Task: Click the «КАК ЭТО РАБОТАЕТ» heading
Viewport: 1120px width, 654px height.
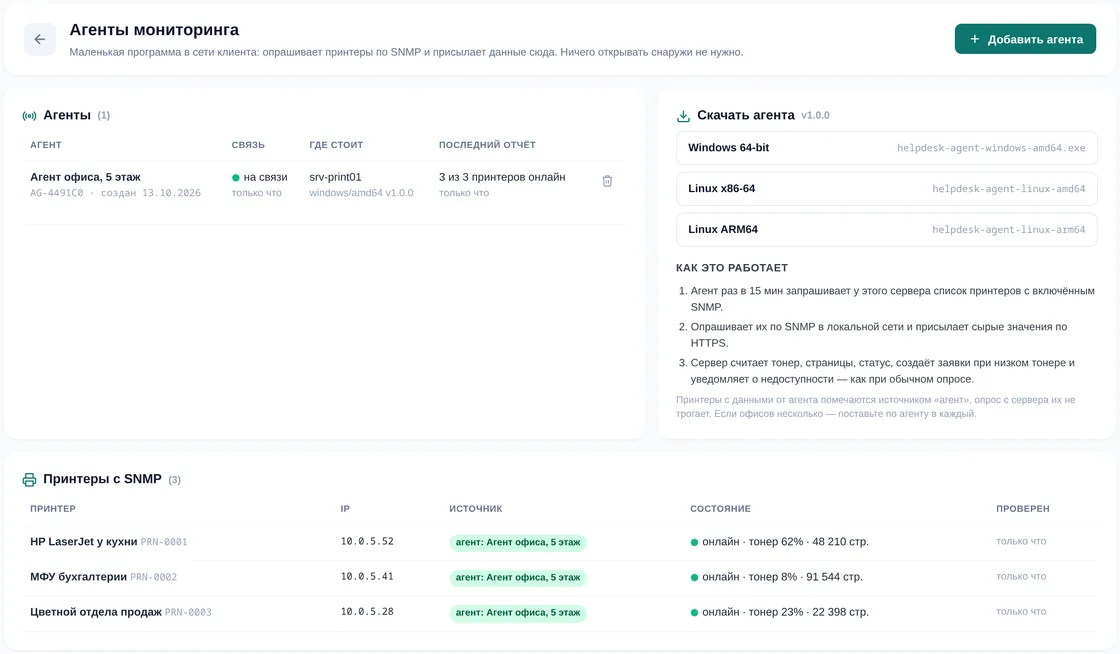Action: [732, 268]
